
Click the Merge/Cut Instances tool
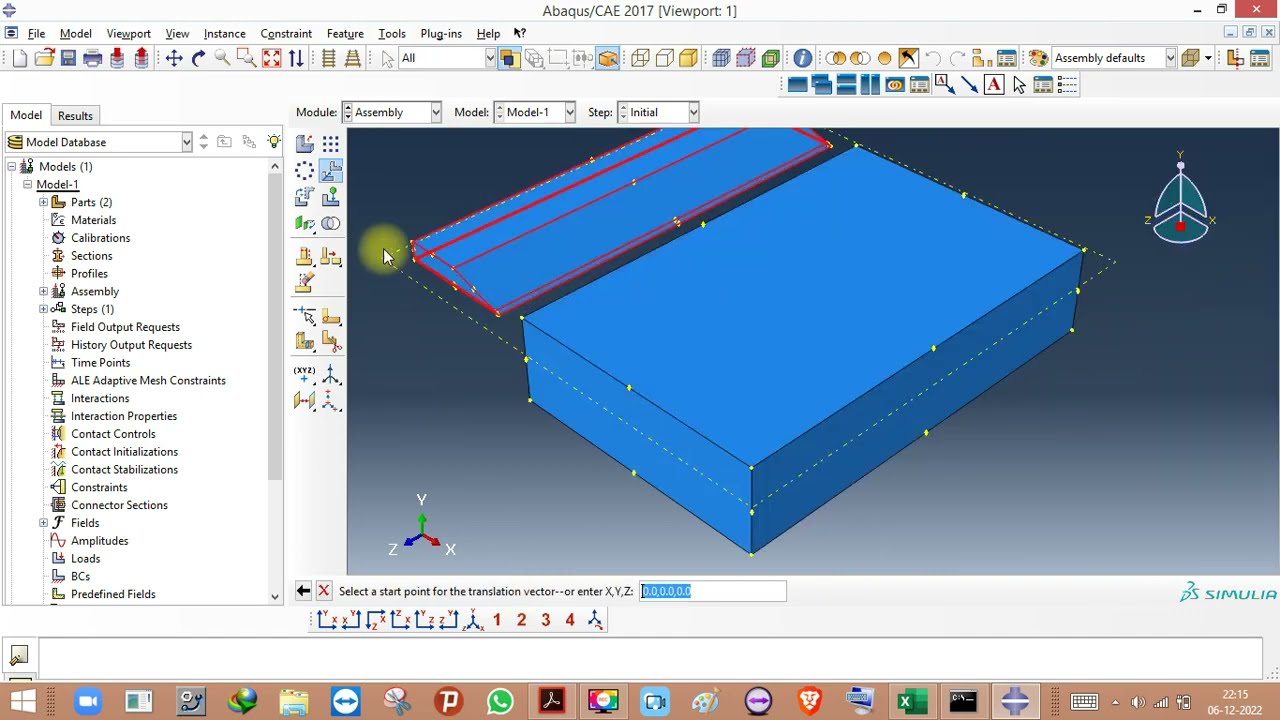point(331,223)
